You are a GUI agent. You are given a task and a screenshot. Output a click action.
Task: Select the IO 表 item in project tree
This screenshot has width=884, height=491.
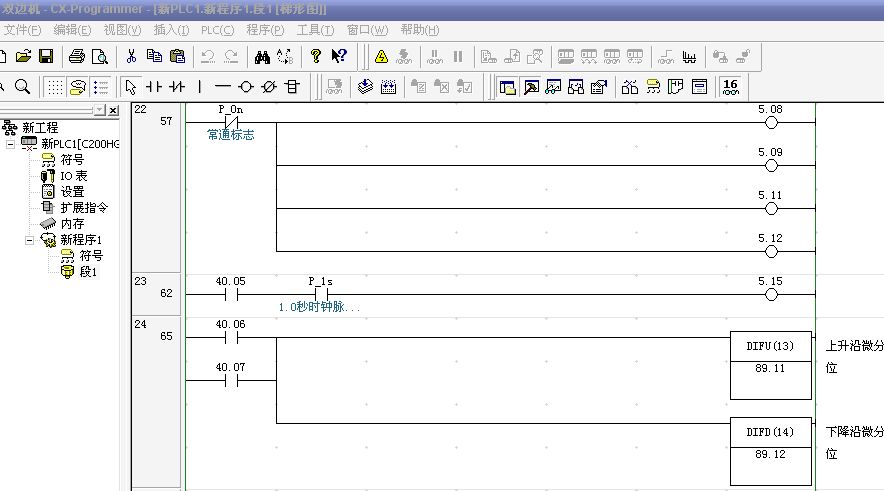73,176
